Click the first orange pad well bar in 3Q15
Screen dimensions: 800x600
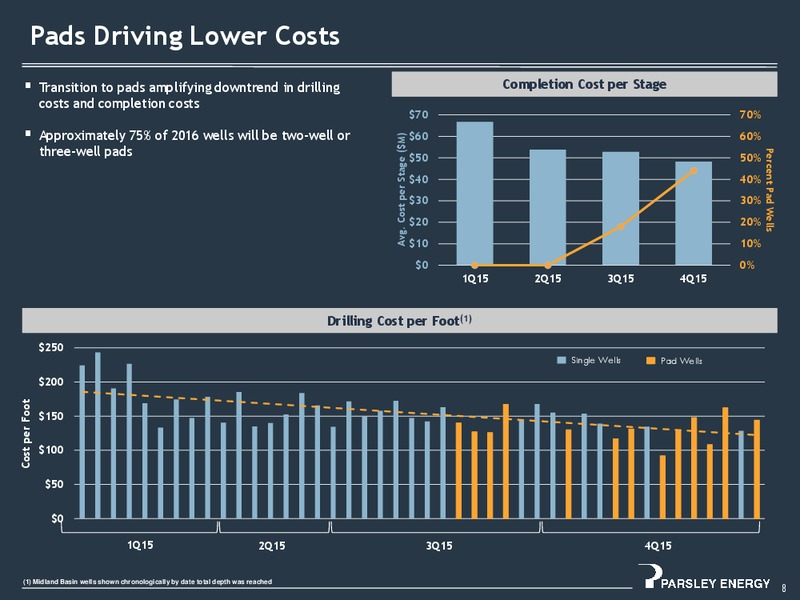tap(459, 470)
